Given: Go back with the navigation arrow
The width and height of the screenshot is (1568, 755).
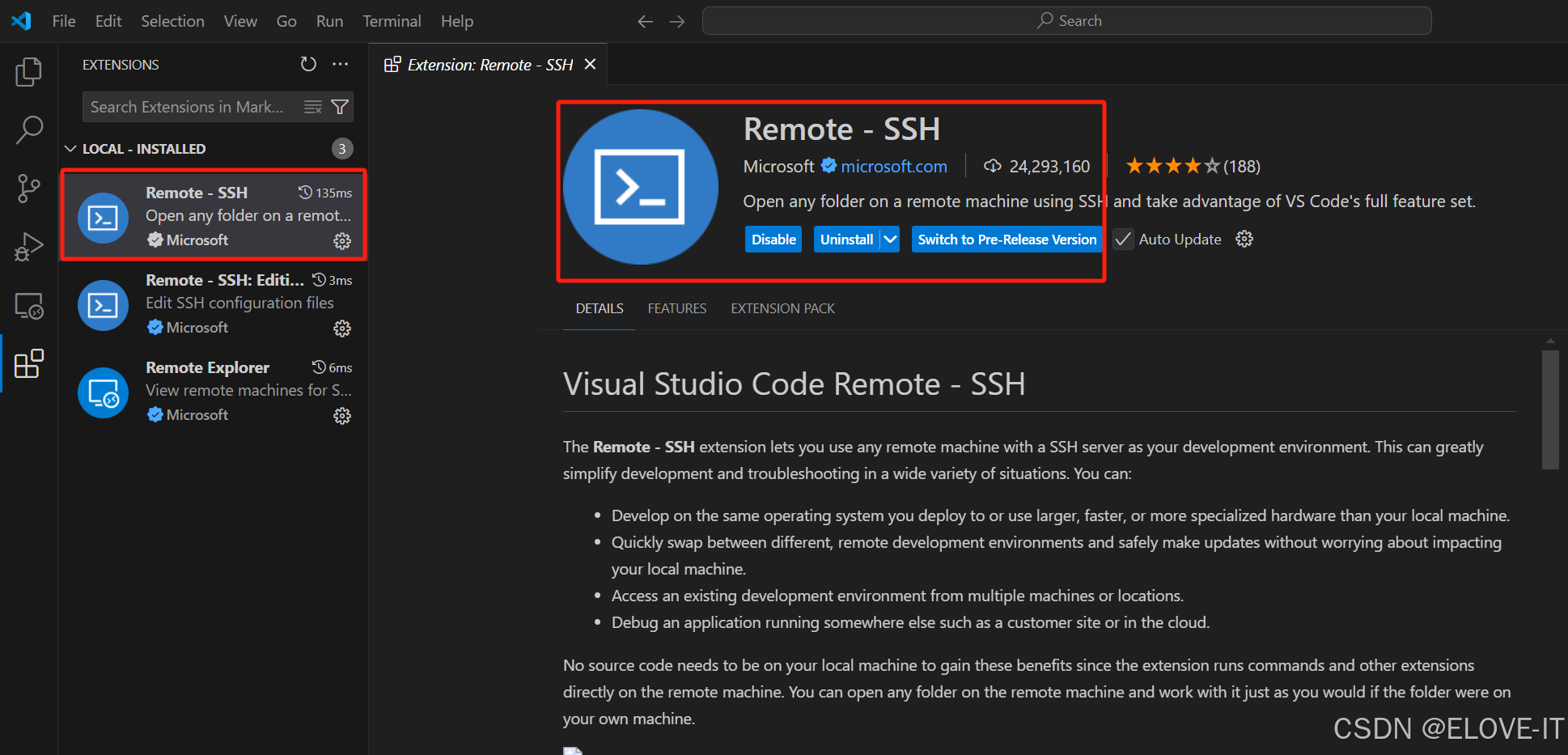Looking at the screenshot, I should tap(645, 22).
